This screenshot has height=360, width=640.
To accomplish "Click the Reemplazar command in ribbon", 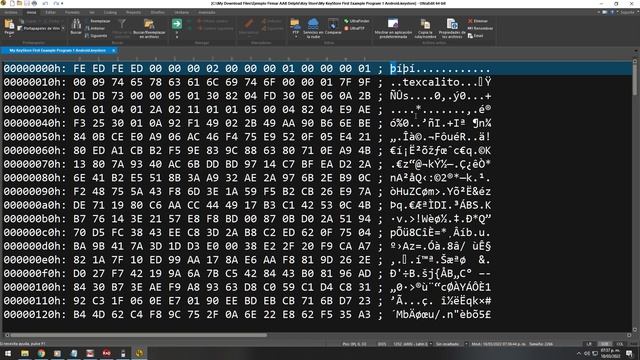I will click(98, 21).
